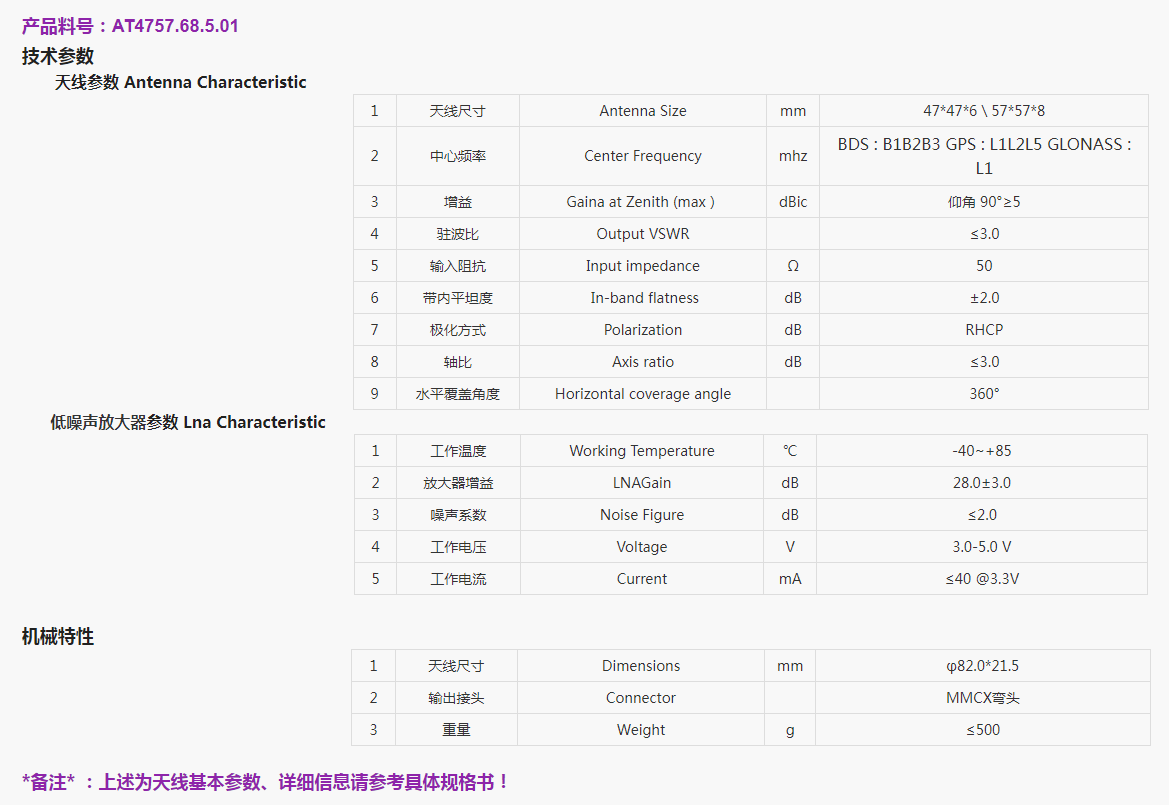This screenshot has height=805, width=1169.
Task: Click the product number AT4757.68.5.01 heading
Action: pyautogui.click(x=130, y=26)
